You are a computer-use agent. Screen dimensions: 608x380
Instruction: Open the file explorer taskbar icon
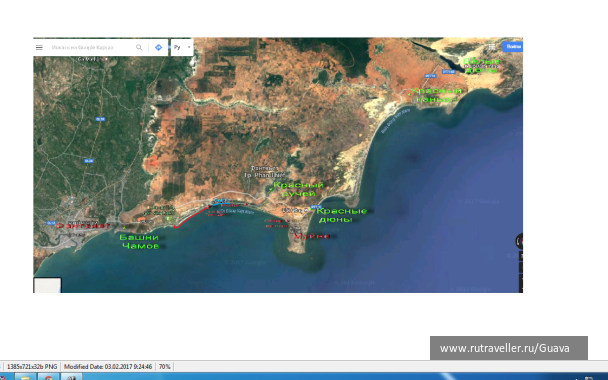click(x=25, y=377)
